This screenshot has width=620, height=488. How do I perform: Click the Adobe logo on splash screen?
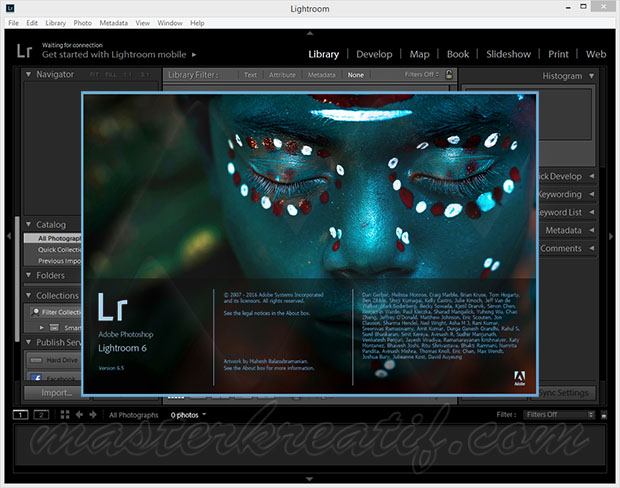pyautogui.click(x=520, y=378)
